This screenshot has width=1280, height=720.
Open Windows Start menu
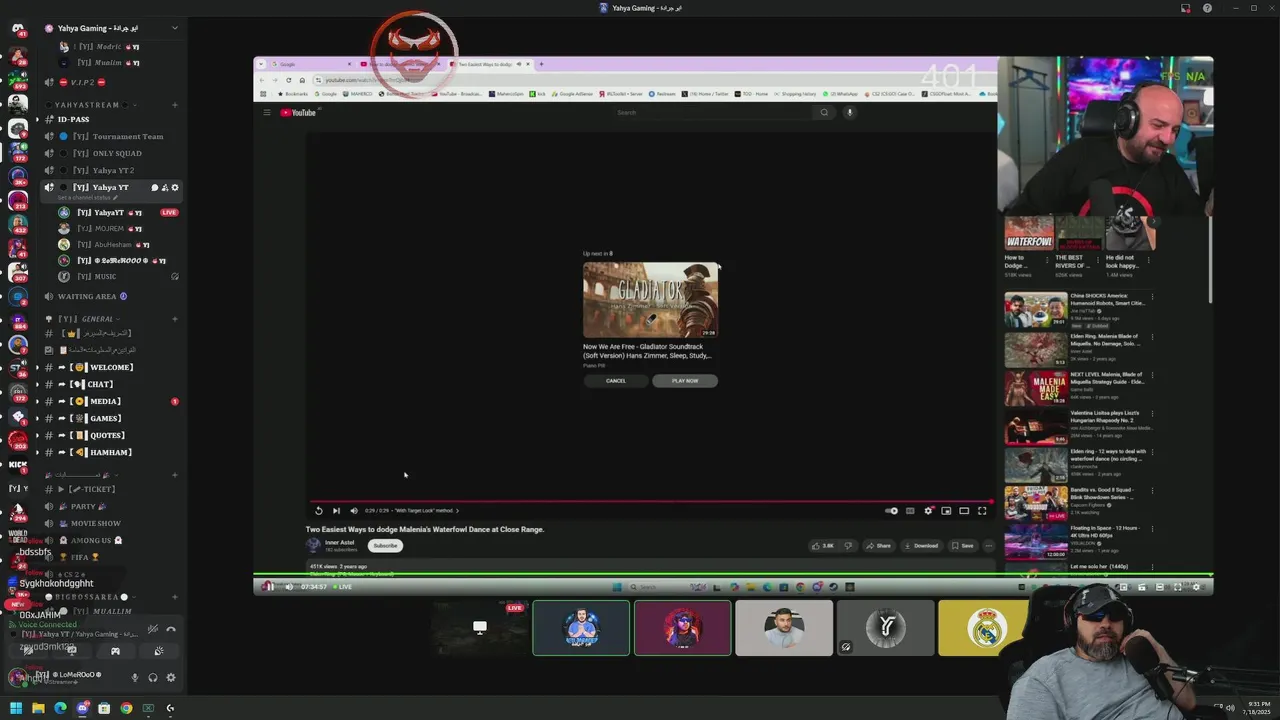click(16, 708)
